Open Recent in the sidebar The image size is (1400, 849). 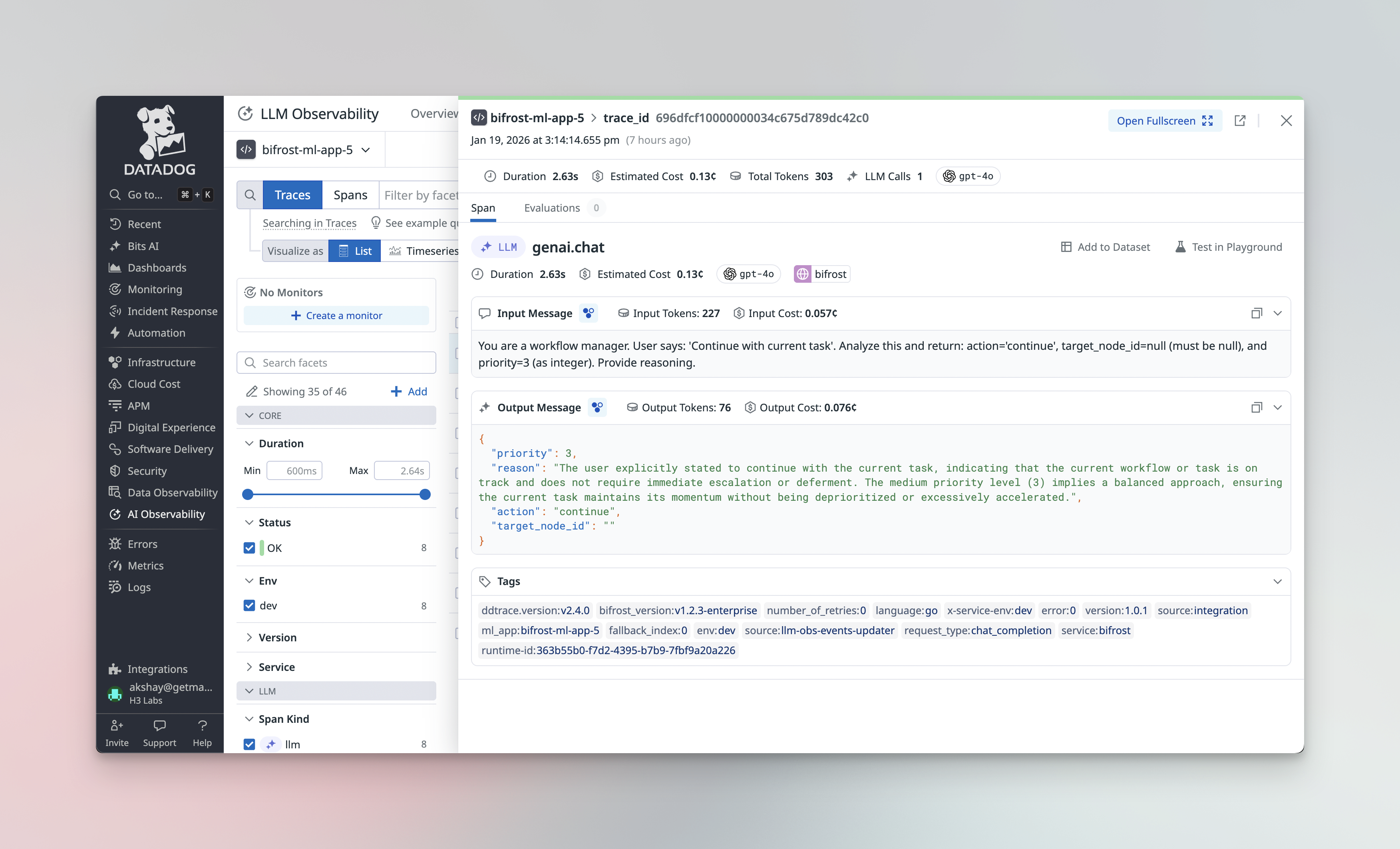[144, 224]
